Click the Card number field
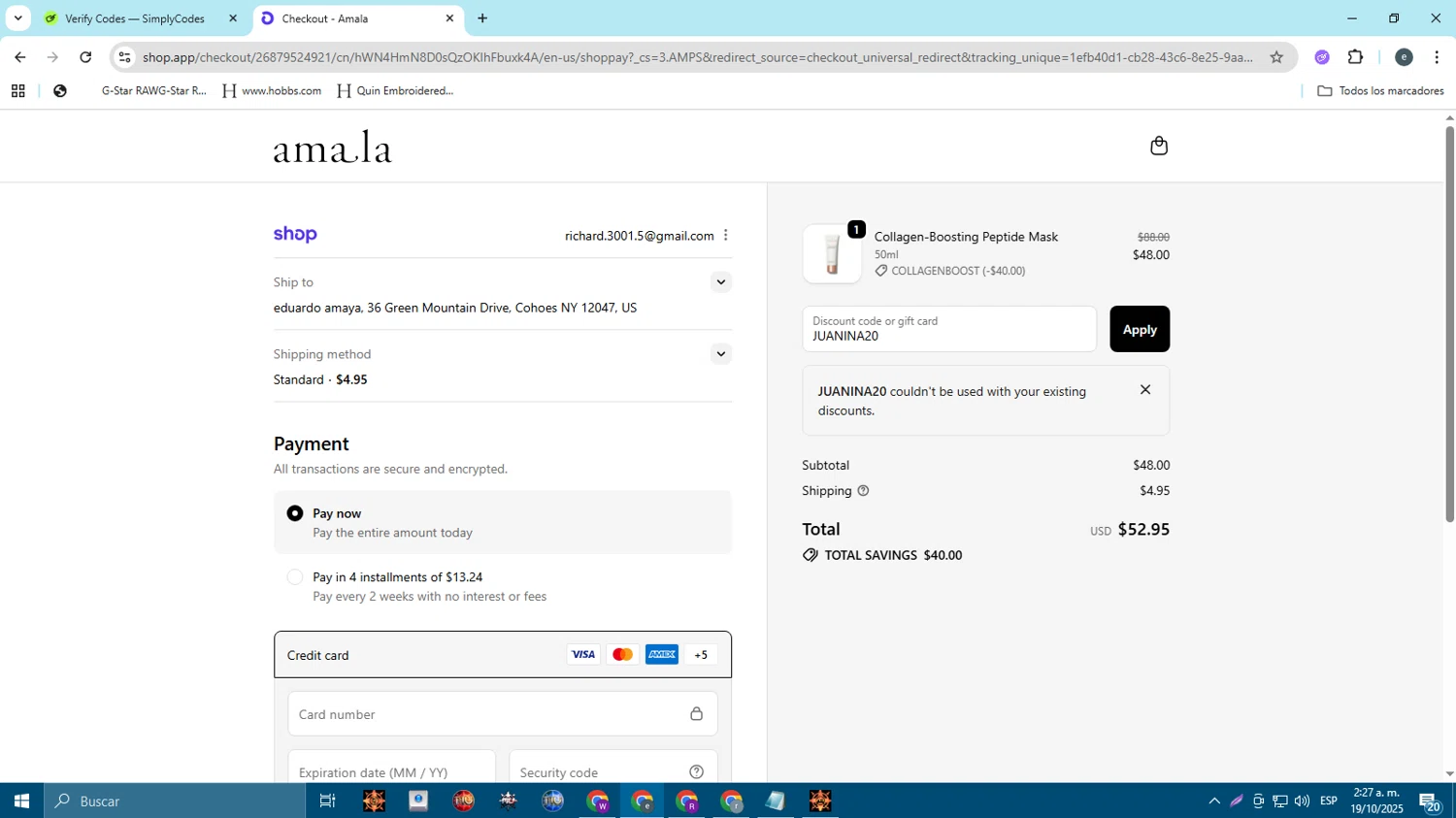The image size is (1456, 818). pyautogui.click(x=503, y=714)
